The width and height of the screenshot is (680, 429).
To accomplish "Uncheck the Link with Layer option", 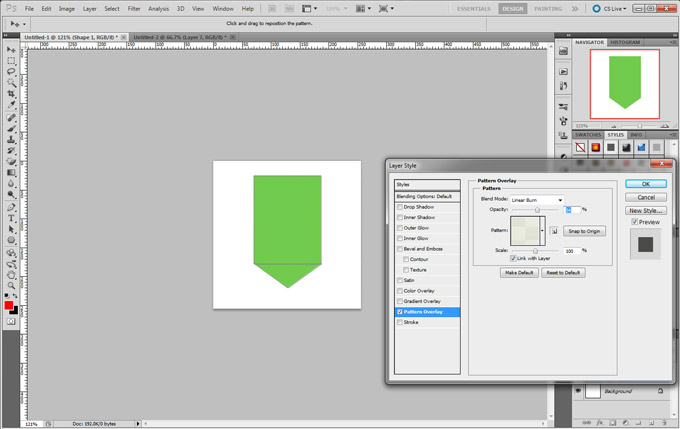I will [x=513, y=258].
